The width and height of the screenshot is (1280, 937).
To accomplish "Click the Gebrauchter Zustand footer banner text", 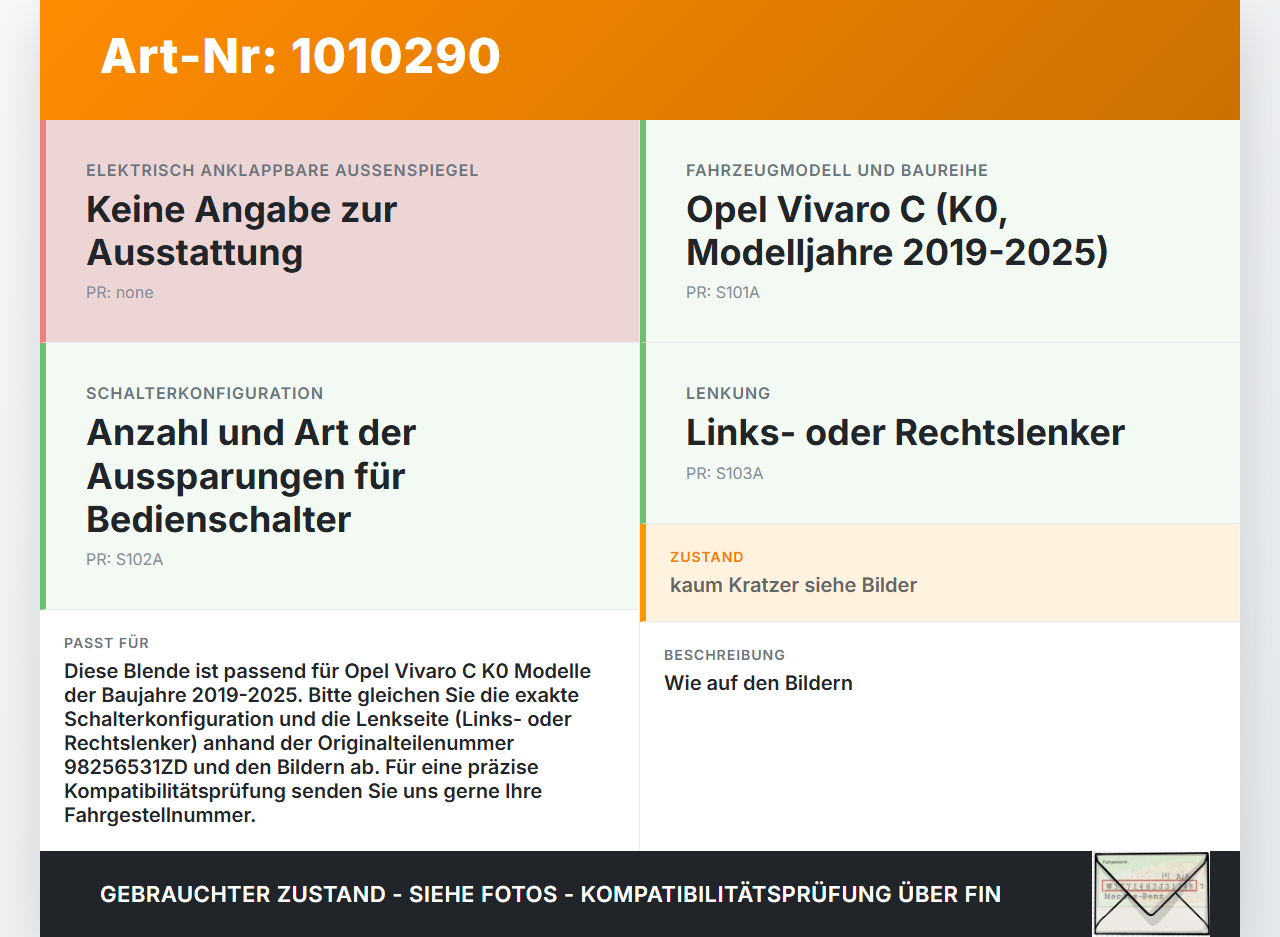I will [x=550, y=894].
